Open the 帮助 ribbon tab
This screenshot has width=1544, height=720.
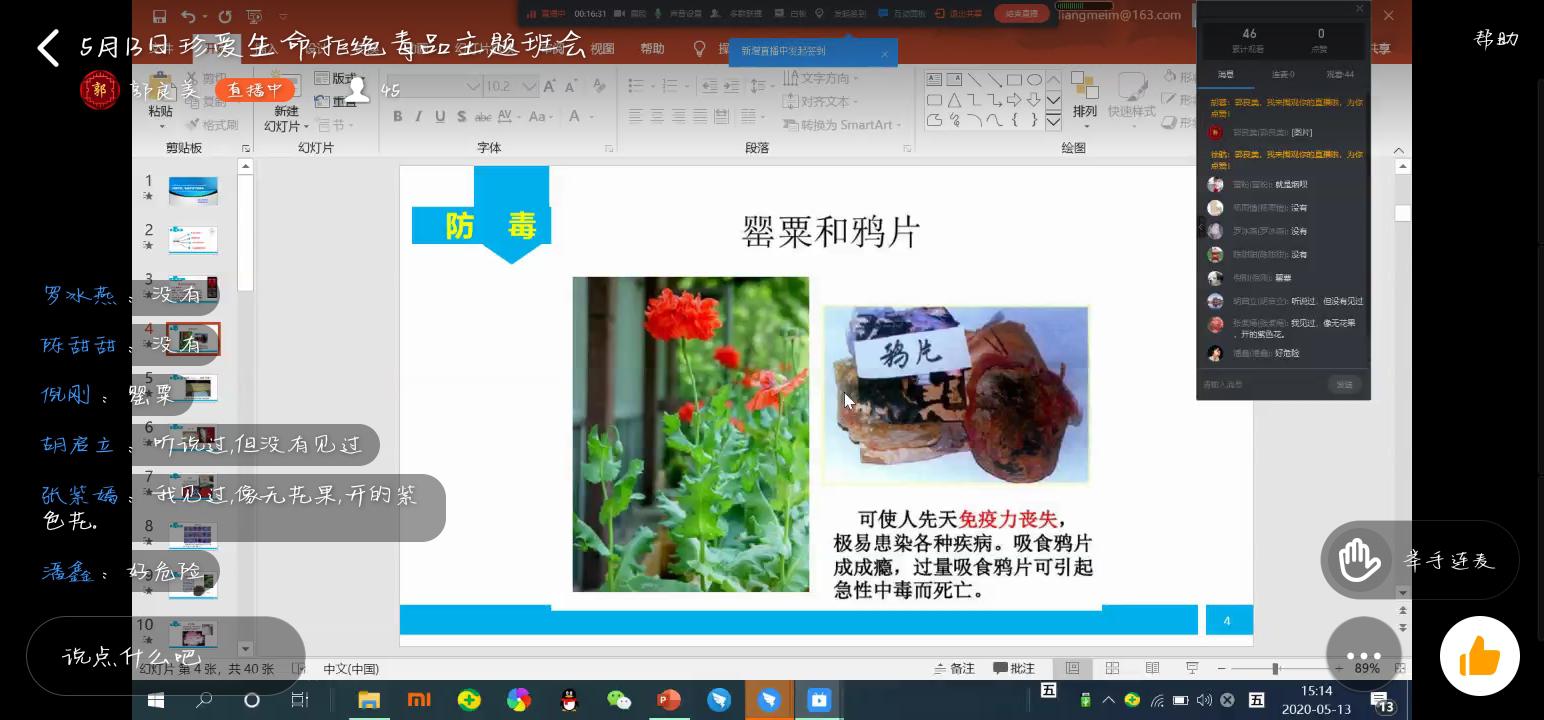652,48
